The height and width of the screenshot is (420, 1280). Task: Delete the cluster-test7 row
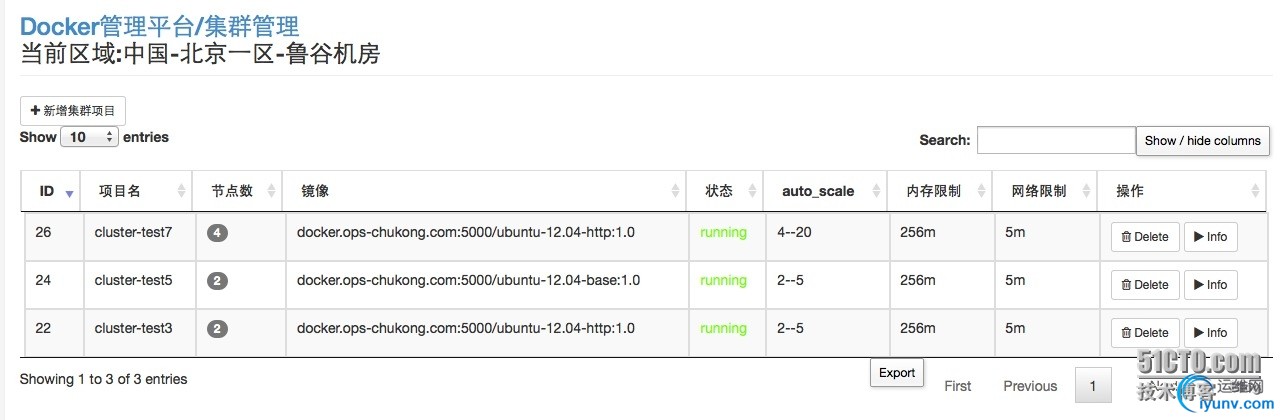(x=1145, y=237)
